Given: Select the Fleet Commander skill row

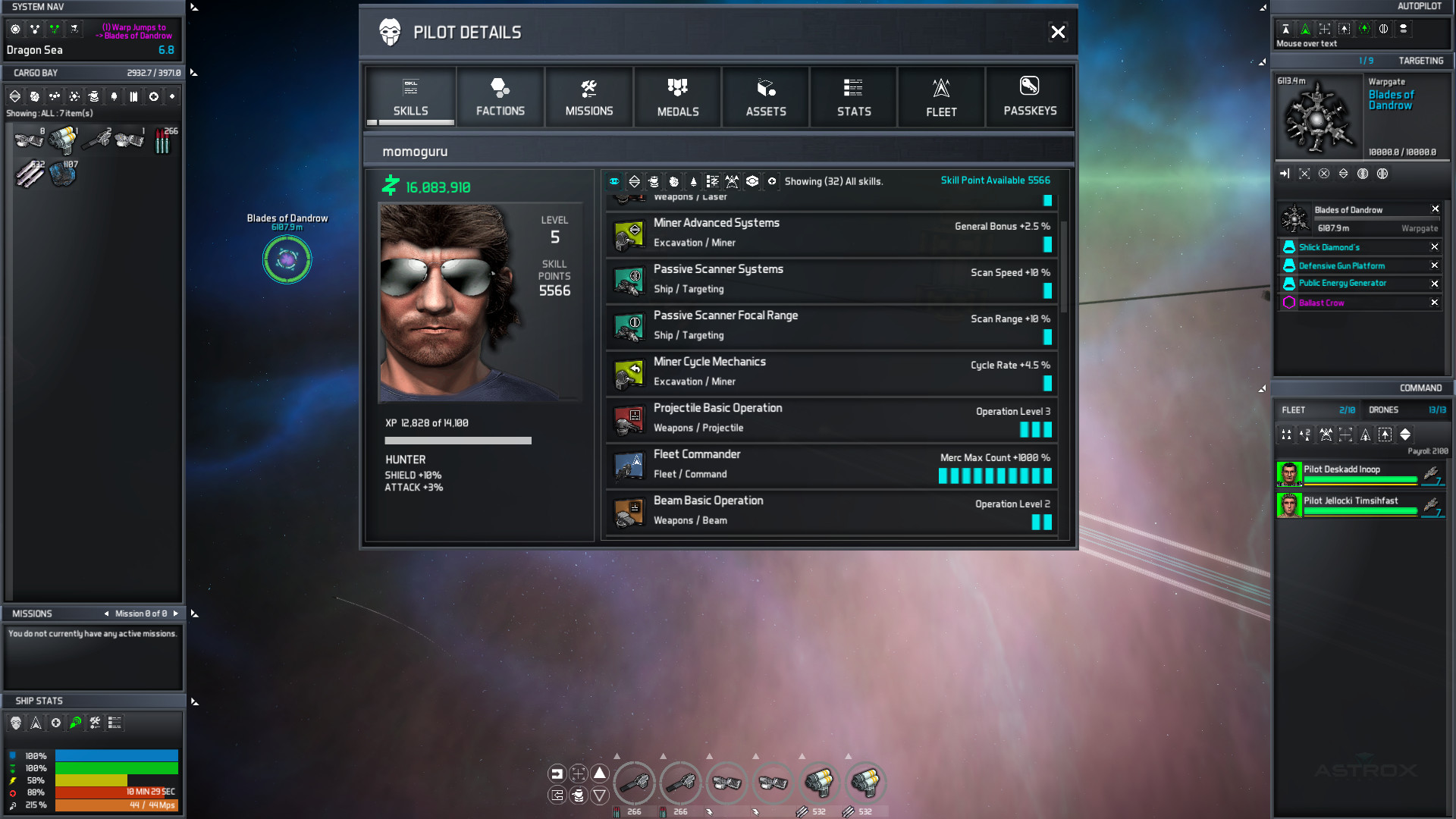Looking at the screenshot, I should tap(830, 465).
